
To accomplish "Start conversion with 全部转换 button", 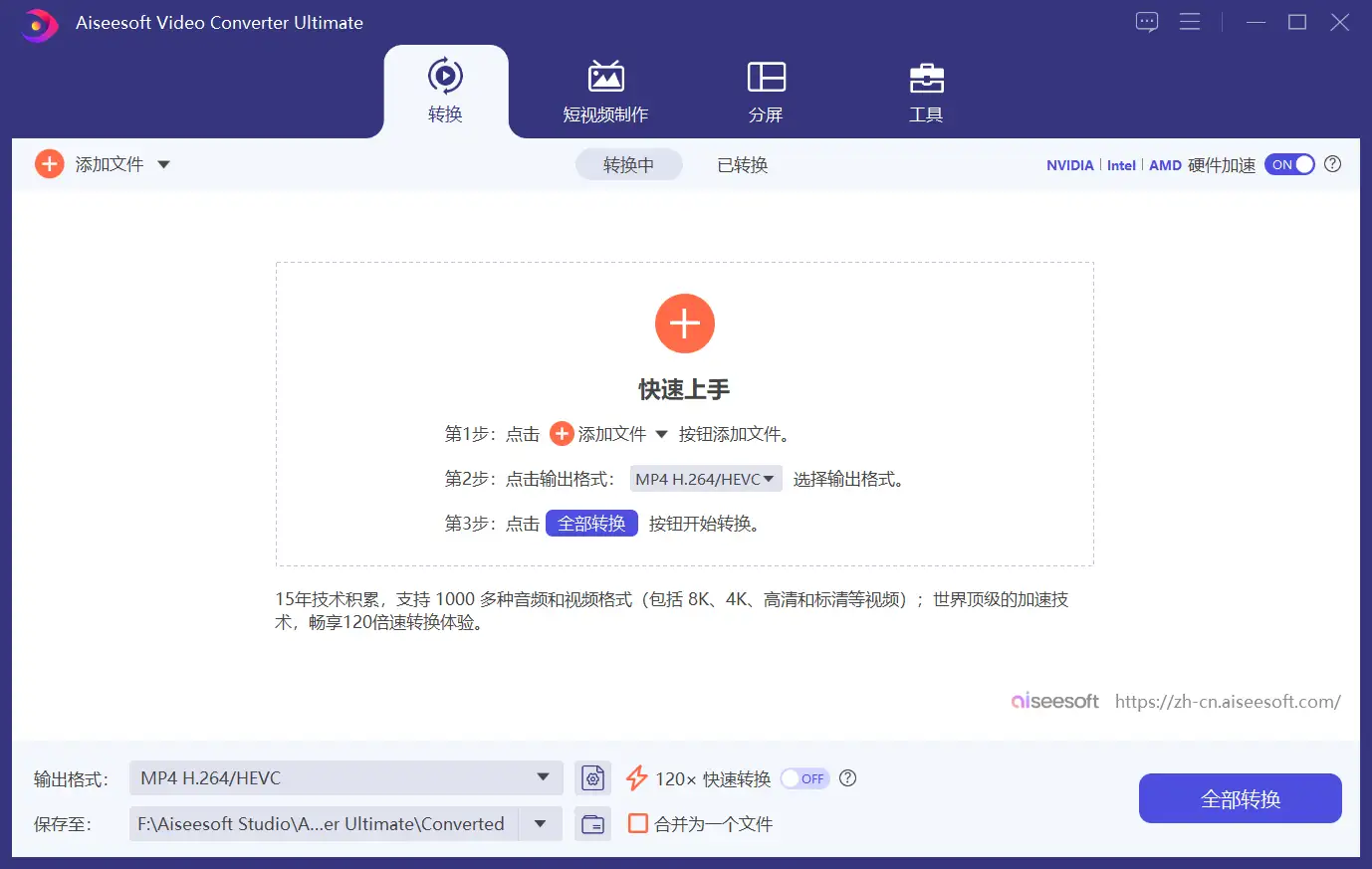I will click(1240, 797).
